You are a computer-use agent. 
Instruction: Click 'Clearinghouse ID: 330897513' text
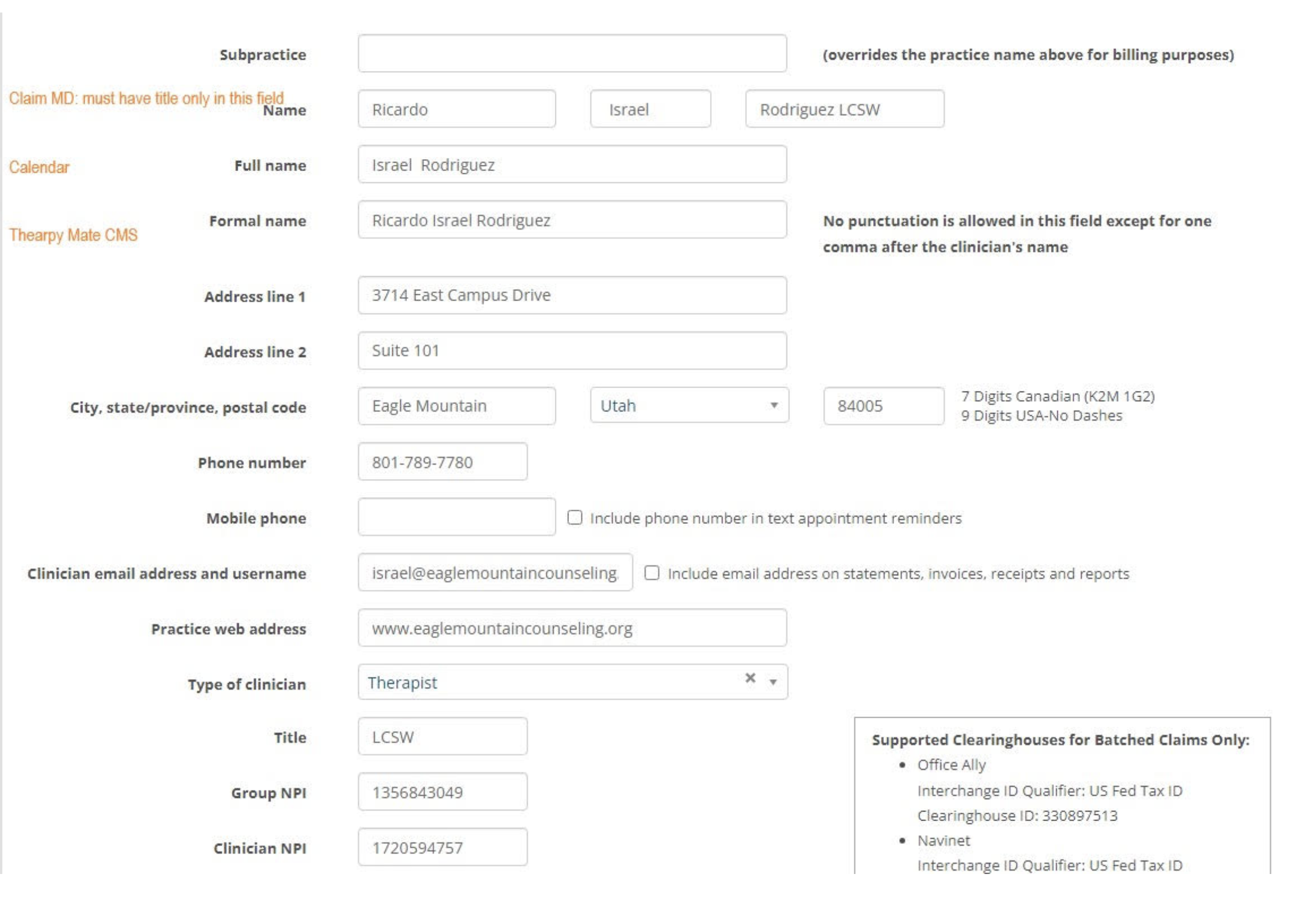pos(1017,815)
